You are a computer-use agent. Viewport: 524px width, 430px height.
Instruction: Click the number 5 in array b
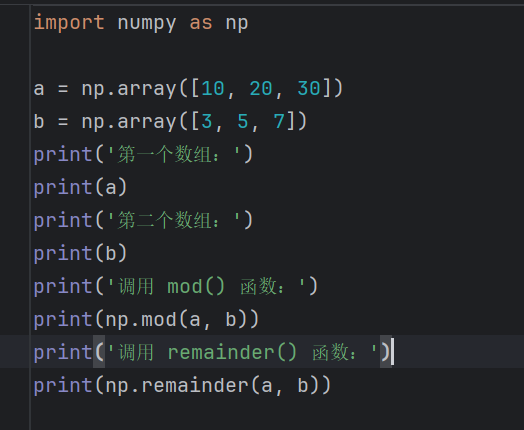(243, 121)
